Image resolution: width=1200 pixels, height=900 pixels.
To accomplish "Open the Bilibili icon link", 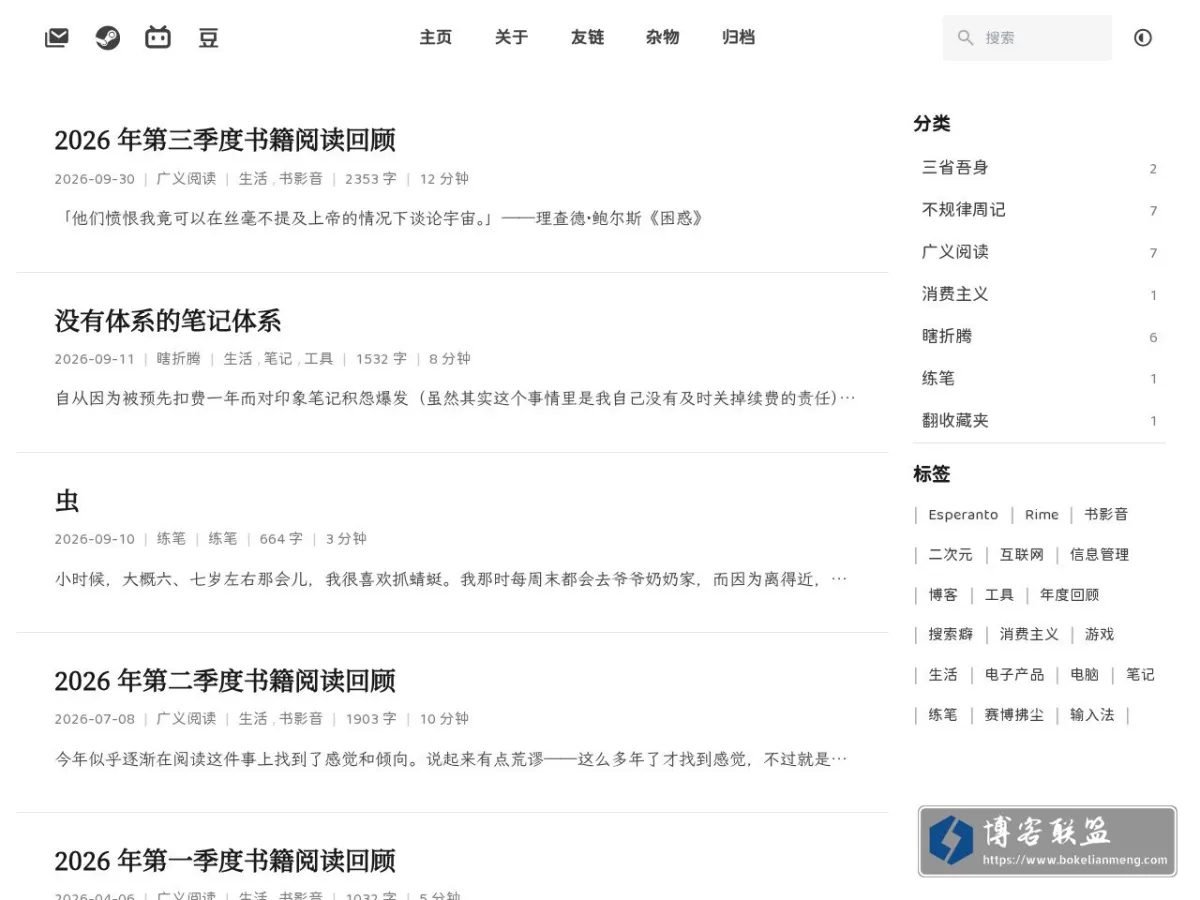I will pos(158,38).
